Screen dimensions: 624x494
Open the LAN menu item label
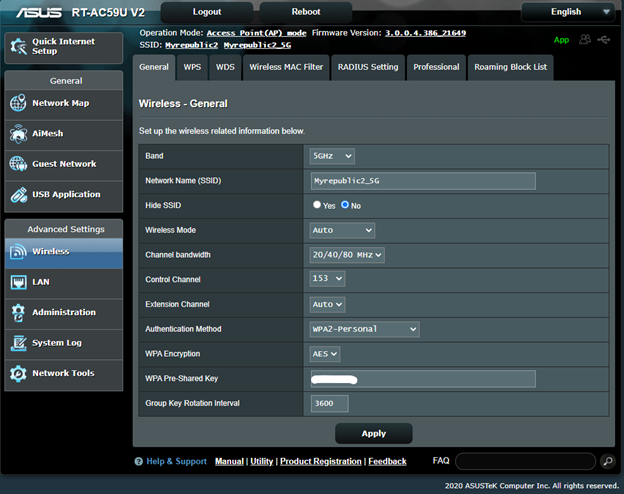pyautogui.click(x=41, y=282)
